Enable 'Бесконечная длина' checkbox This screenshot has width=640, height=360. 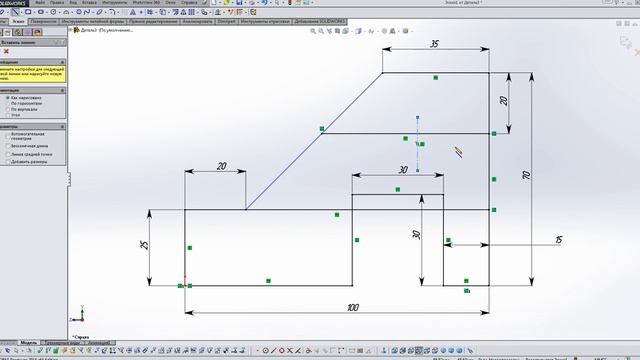(x=8, y=146)
